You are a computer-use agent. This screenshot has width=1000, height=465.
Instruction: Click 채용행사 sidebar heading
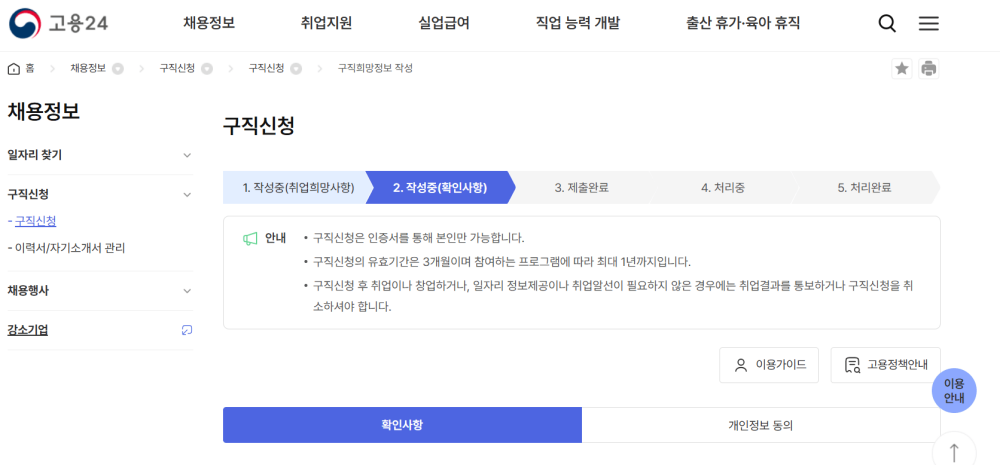(x=28, y=291)
